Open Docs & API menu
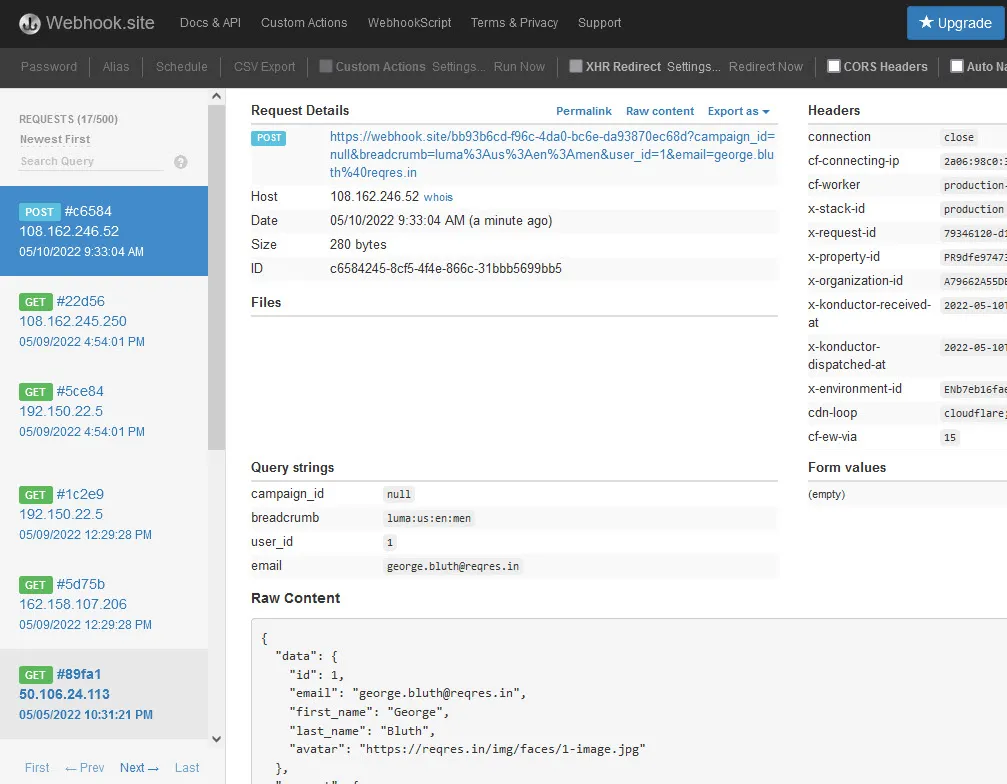1007x784 pixels. click(x=210, y=23)
